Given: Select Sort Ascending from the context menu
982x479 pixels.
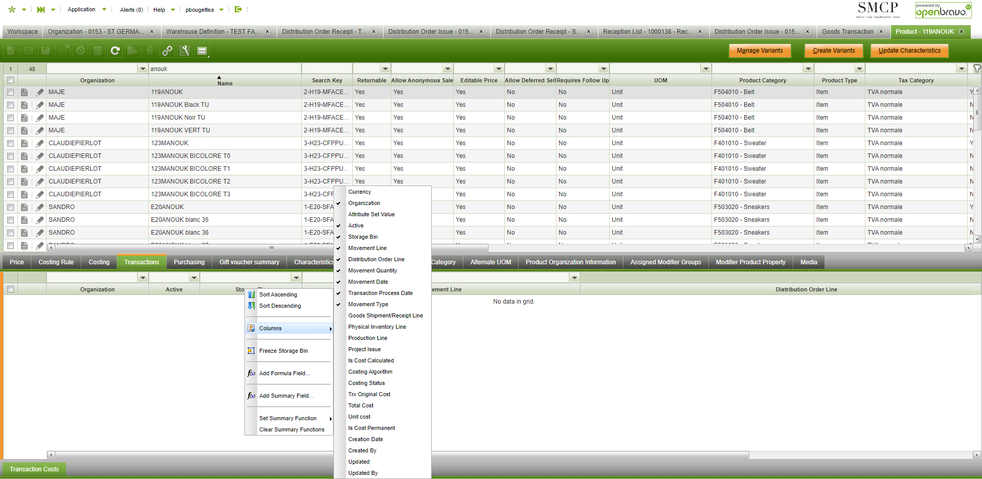Looking at the screenshot, I should [x=278, y=295].
